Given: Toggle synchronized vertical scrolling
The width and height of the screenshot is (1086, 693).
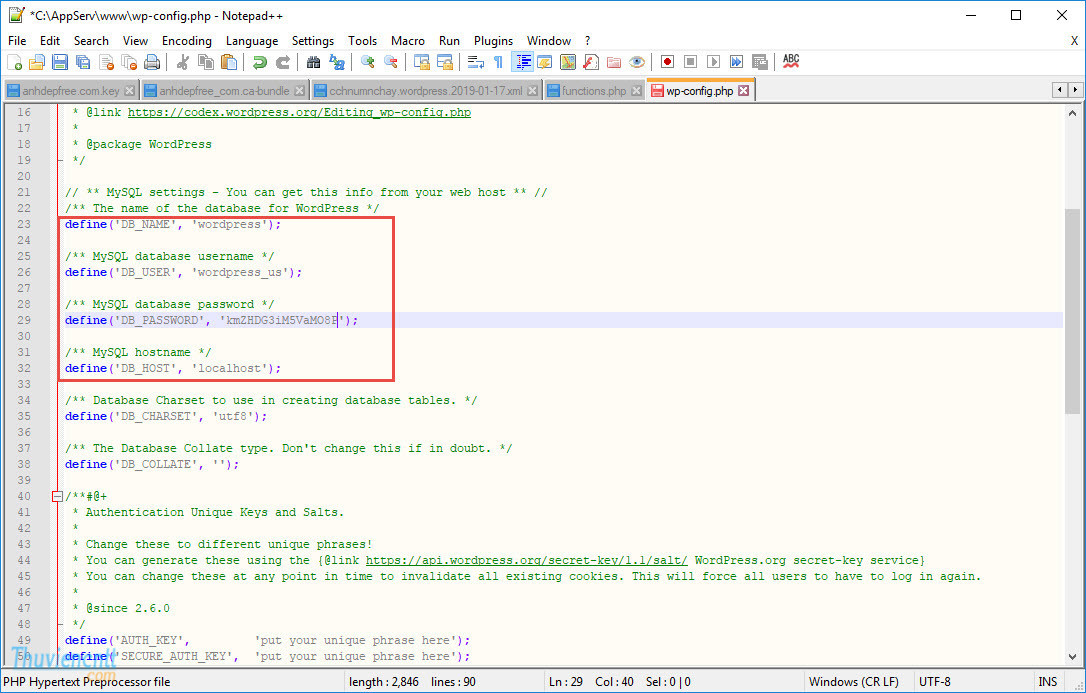Looking at the screenshot, I should pyautogui.click(x=422, y=62).
